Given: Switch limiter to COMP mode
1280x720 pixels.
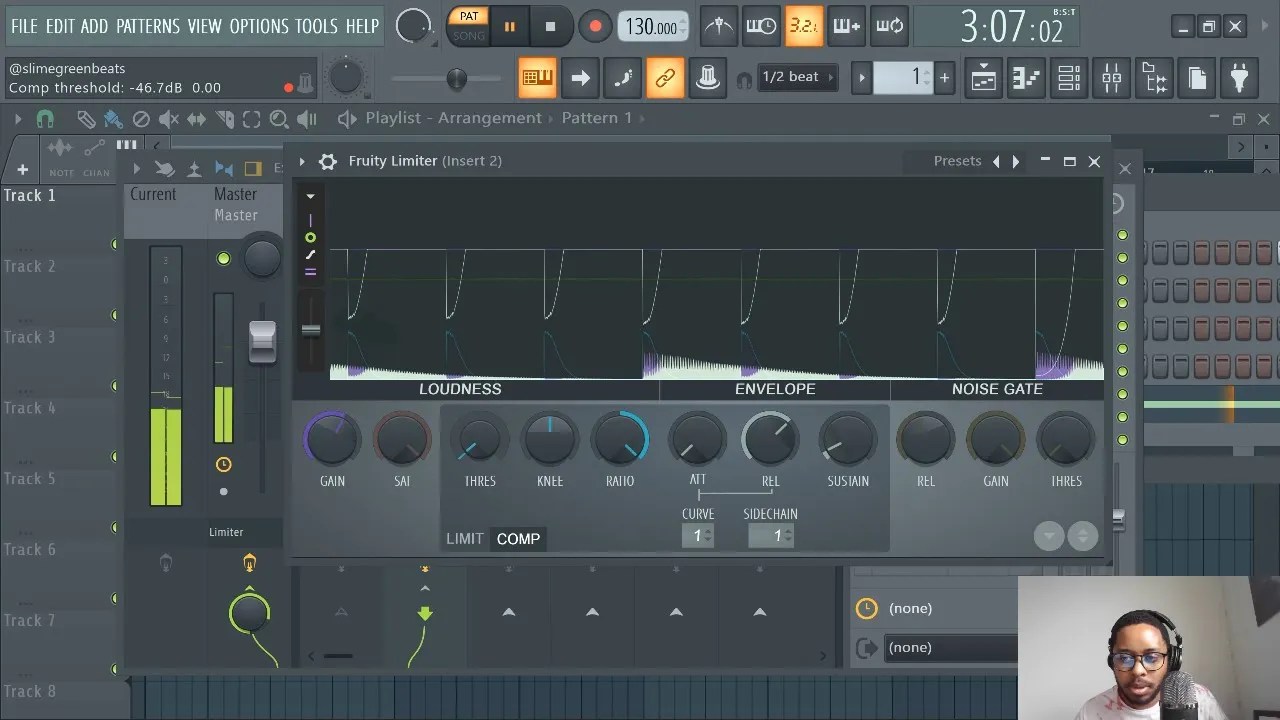Looking at the screenshot, I should (x=518, y=539).
